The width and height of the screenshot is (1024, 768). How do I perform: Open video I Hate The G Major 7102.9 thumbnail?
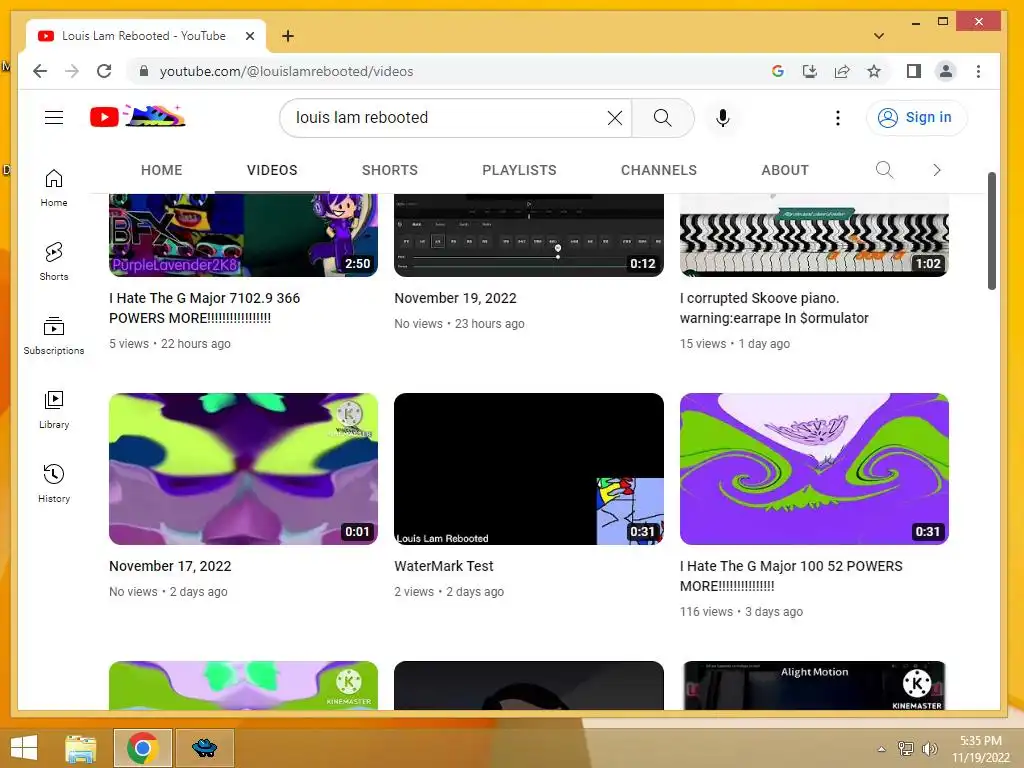click(243, 235)
